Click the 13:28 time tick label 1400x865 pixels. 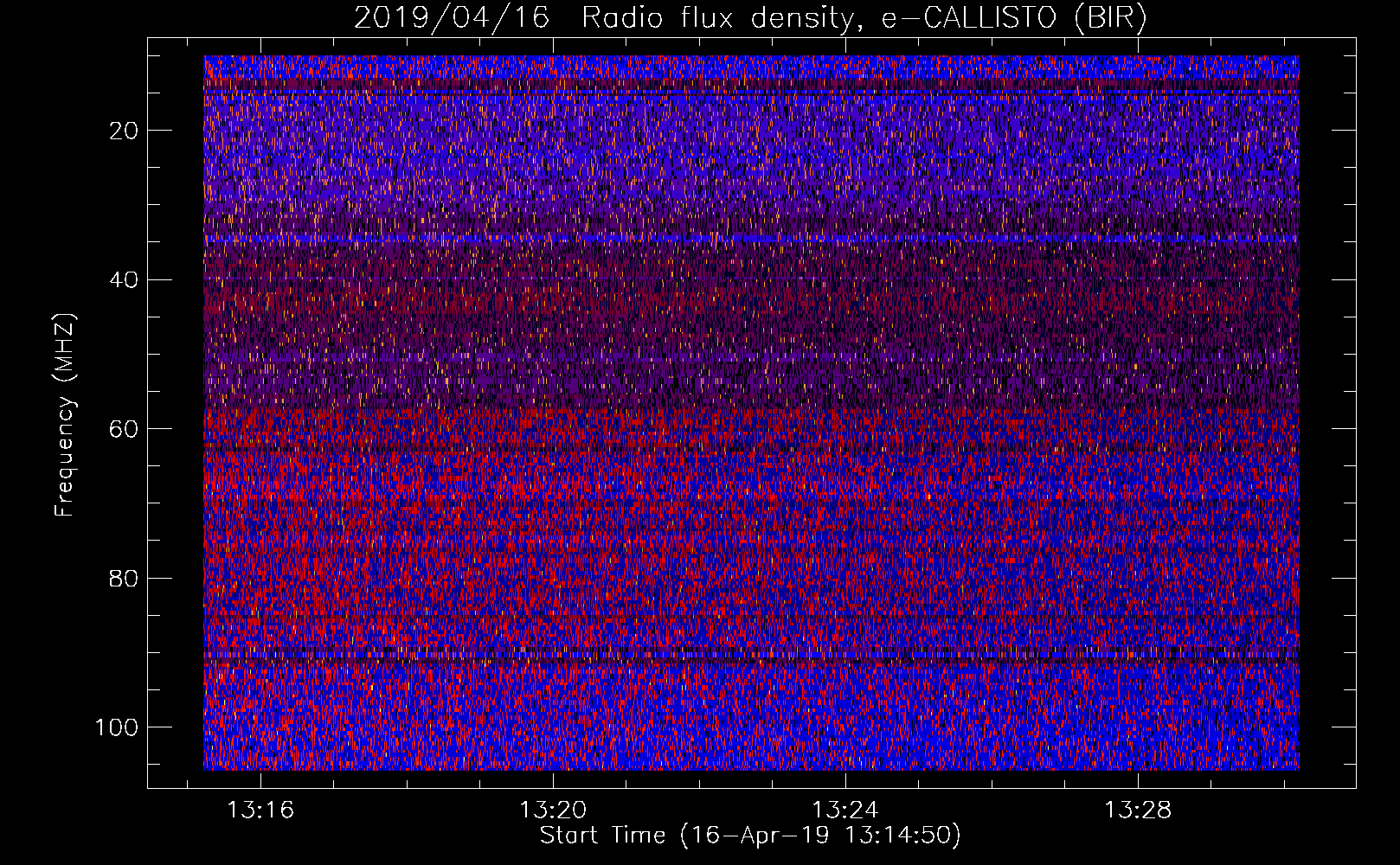coord(1138,811)
